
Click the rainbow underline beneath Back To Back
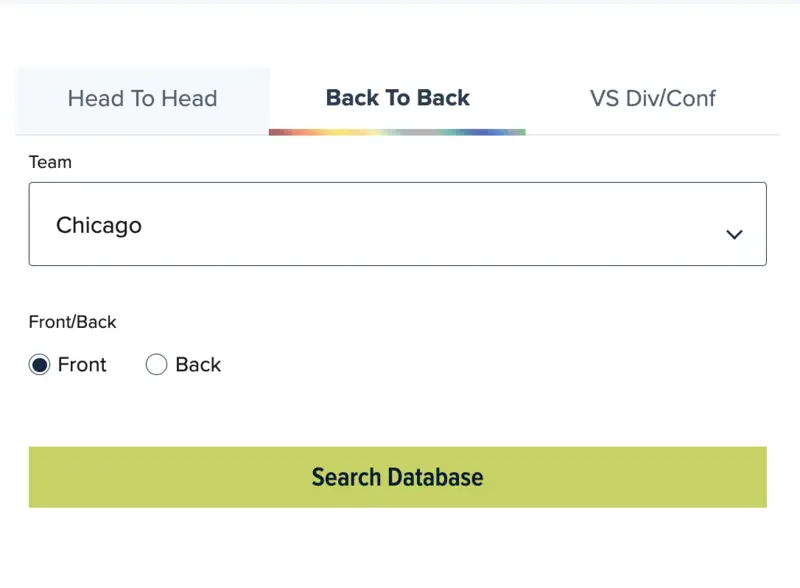pos(397,132)
